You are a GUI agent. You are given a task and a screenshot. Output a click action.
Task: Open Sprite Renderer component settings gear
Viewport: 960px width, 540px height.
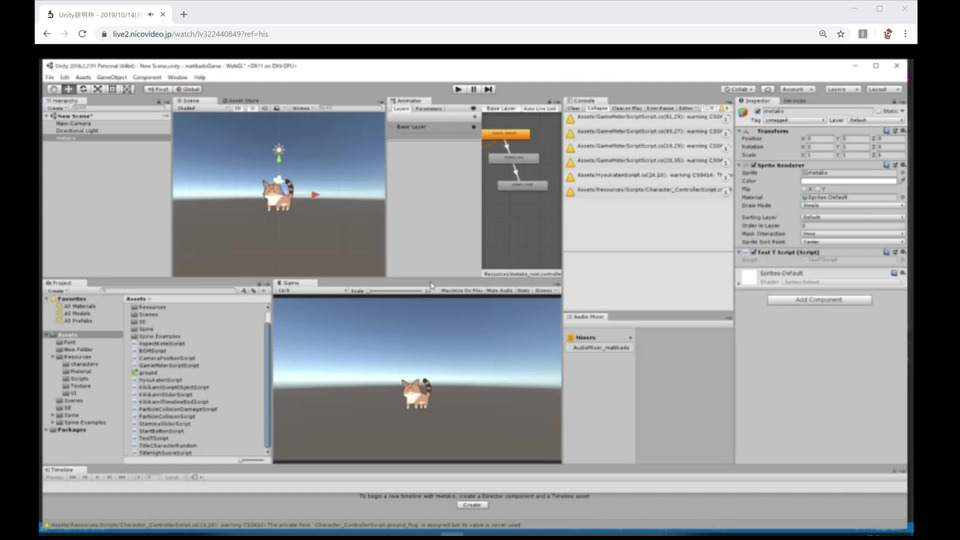[x=902, y=165]
